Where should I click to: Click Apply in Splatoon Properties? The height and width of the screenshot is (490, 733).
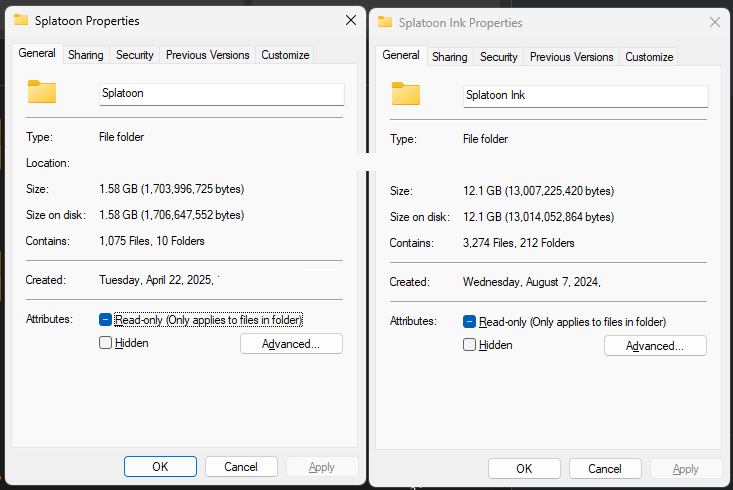click(322, 467)
